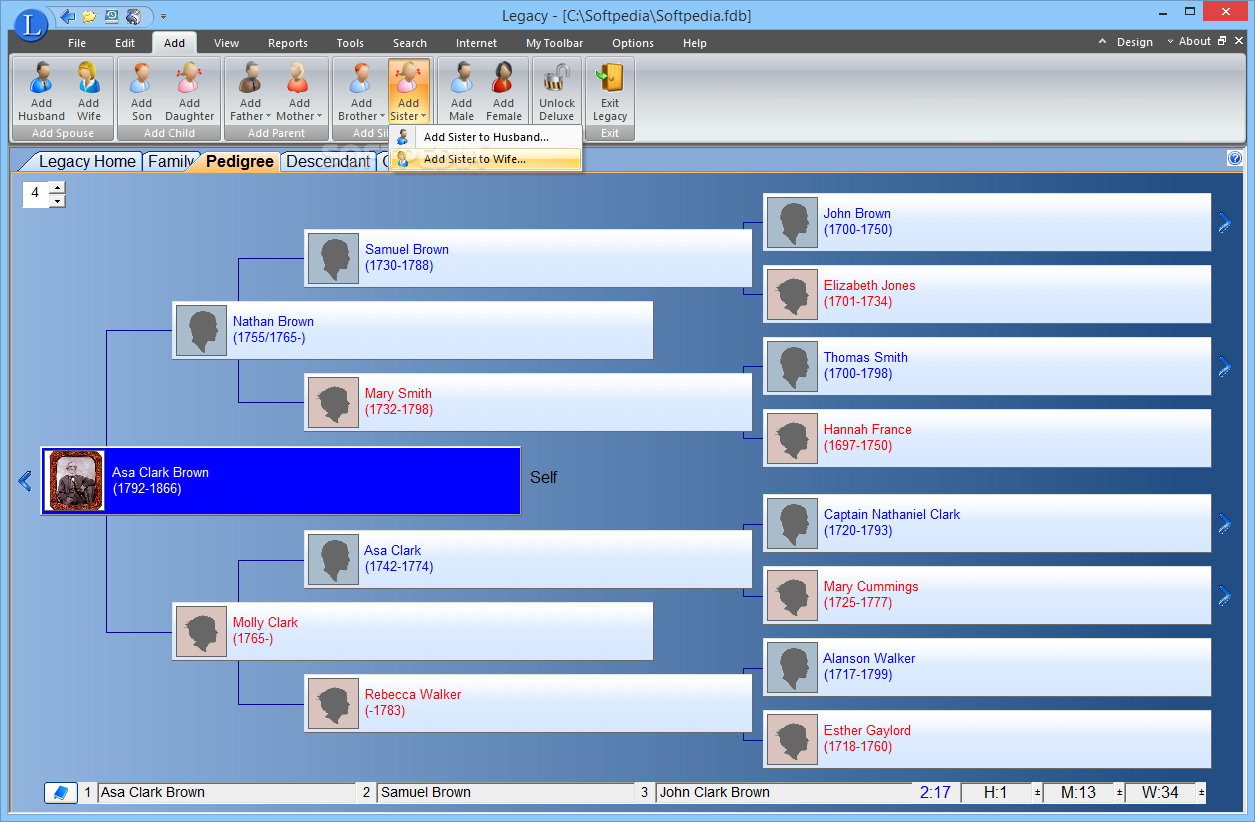Select Rebecca Walker in the pedigree
The width and height of the screenshot is (1255, 822).
click(528, 703)
